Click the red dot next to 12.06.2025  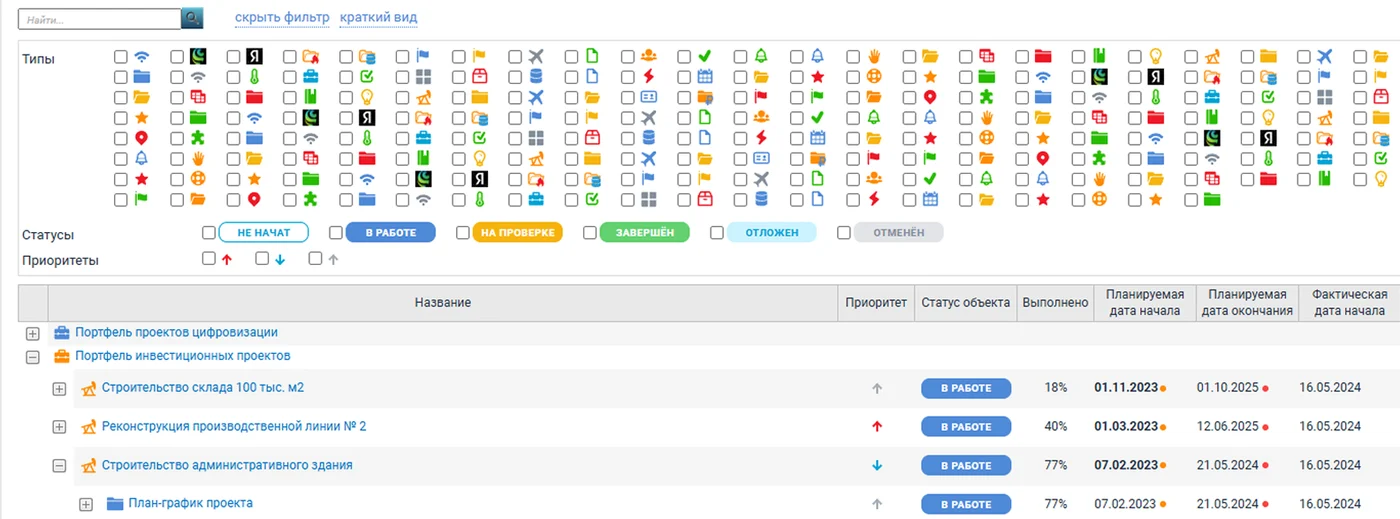click(1265, 427)
